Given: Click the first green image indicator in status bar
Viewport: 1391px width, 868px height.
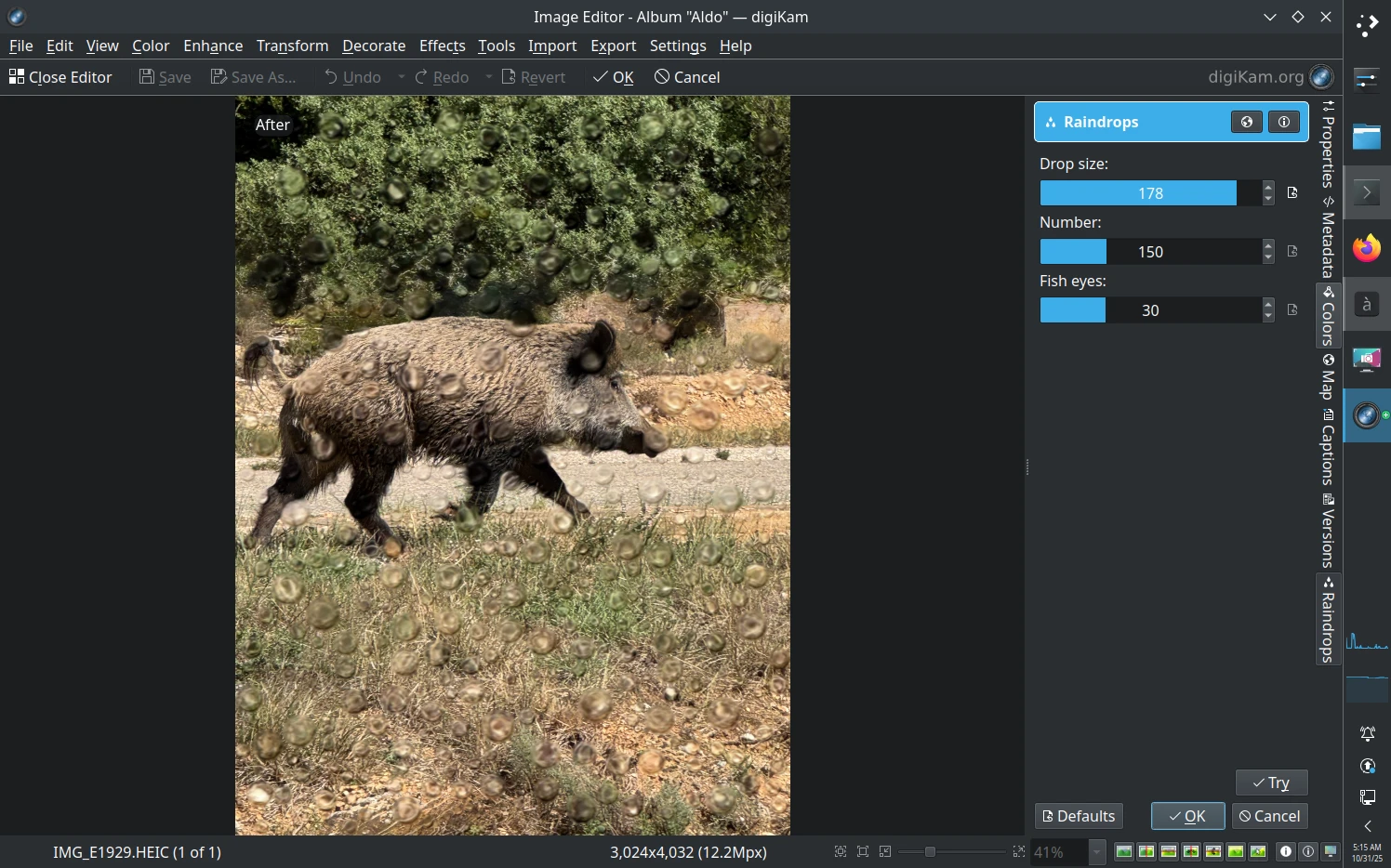Looking at the screenshot, I should coord(1122,851).
